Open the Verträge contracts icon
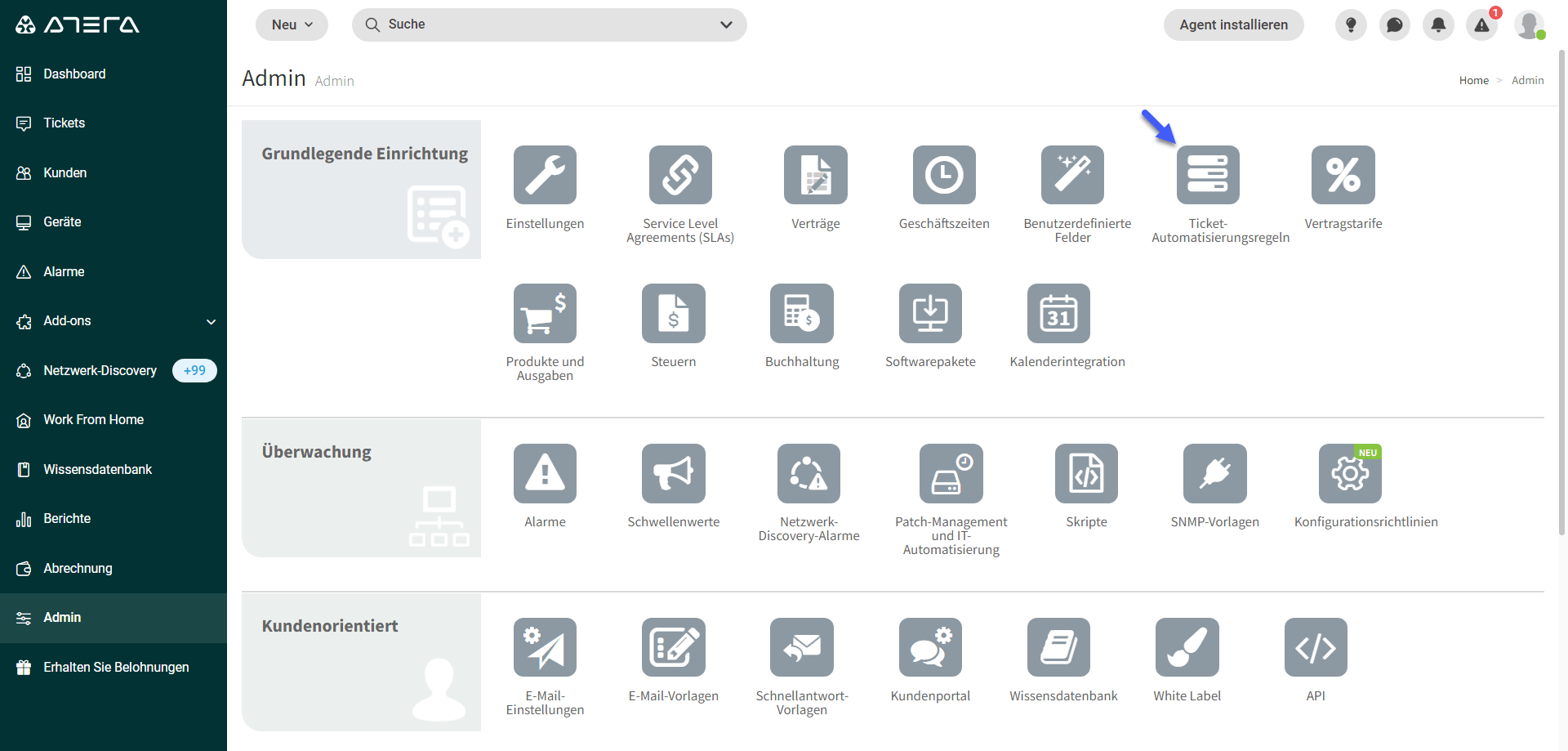This screenshot has width=1568, height=751. [816, 175]
